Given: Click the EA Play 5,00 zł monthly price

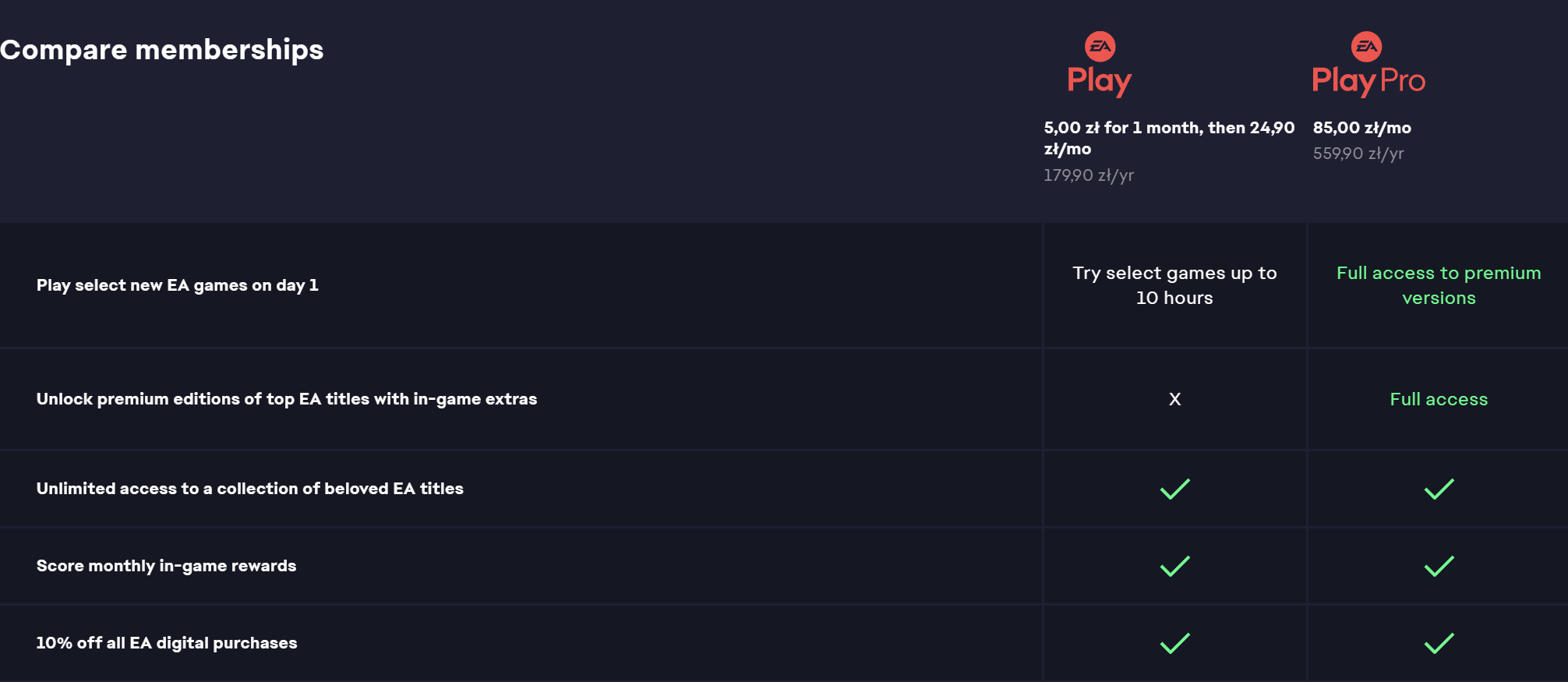Looking at the screenshot, I should 1169,138.
